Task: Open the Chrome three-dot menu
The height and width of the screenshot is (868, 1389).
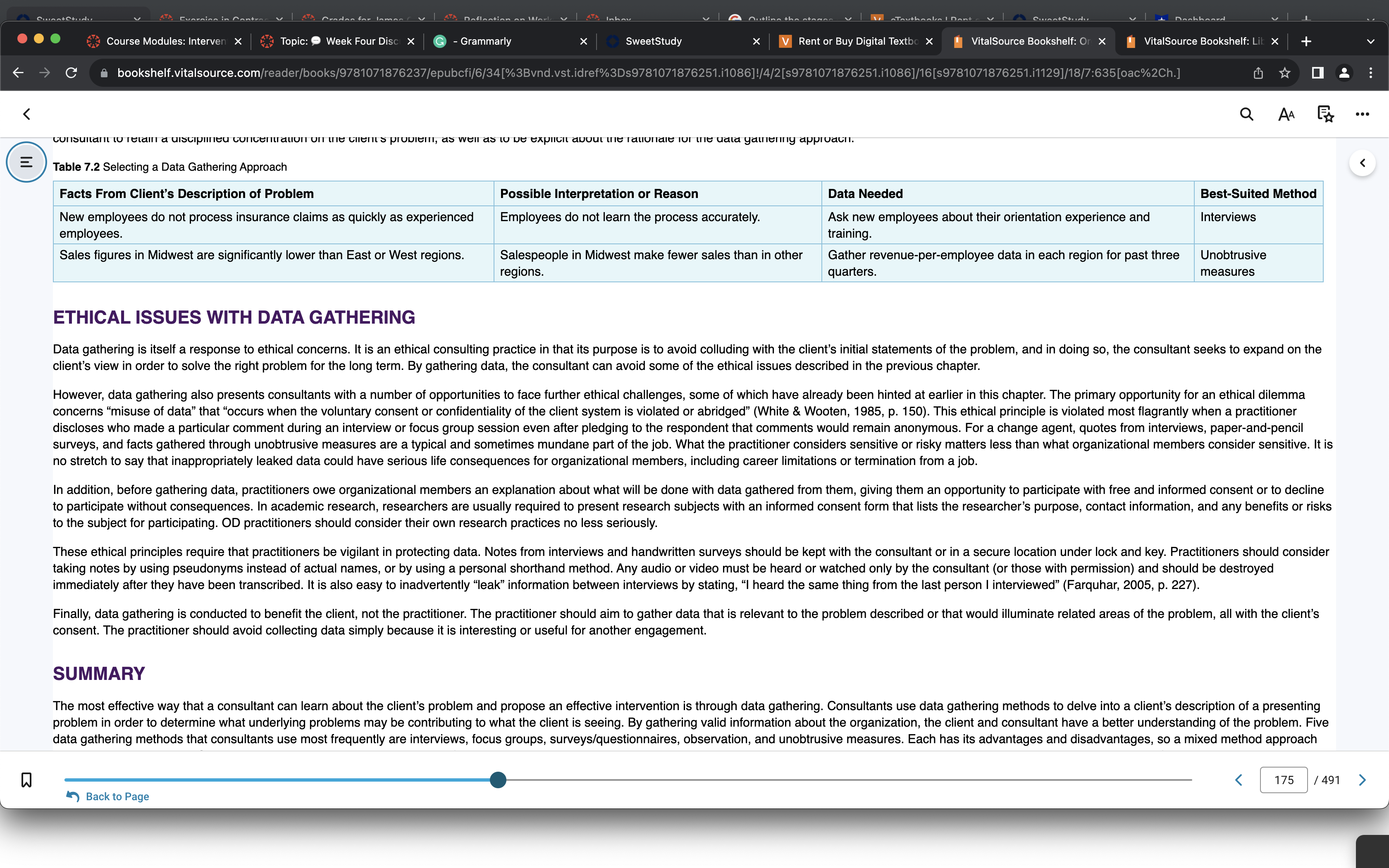Action: [x=1371, y=73]
